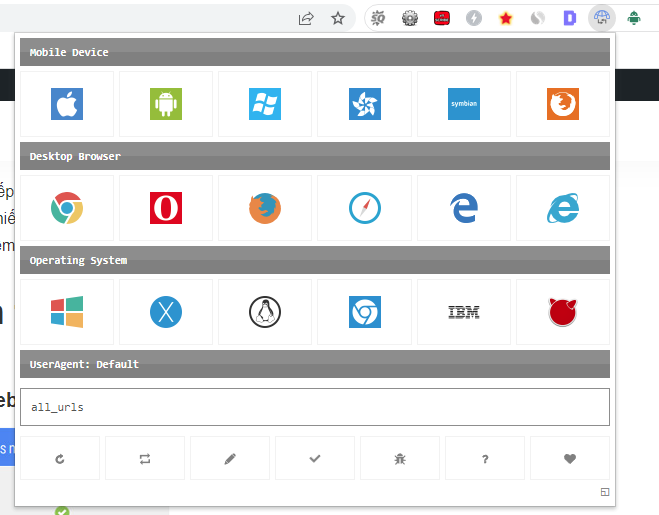Select the Chrome desktop browser icon
The width and height of the screenshot is (659, 515).
tap(67, 208)
